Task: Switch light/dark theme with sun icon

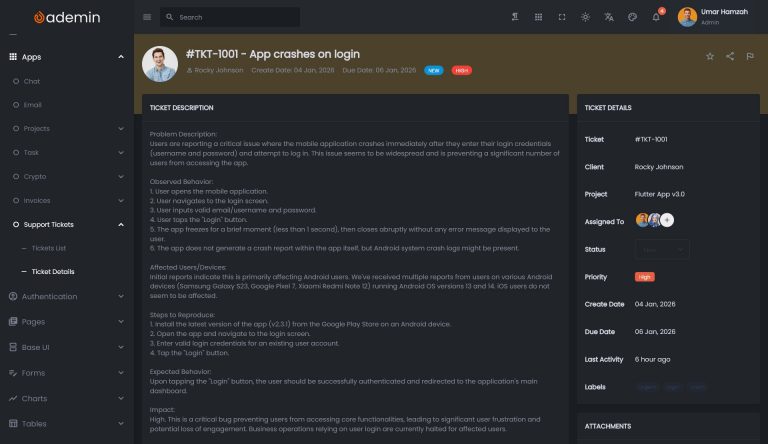Action: [x=585, y=17]
